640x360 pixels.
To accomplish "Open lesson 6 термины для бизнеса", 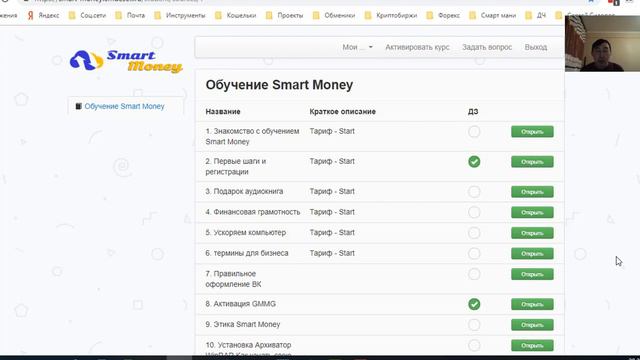I will click(x=532, y=253).
